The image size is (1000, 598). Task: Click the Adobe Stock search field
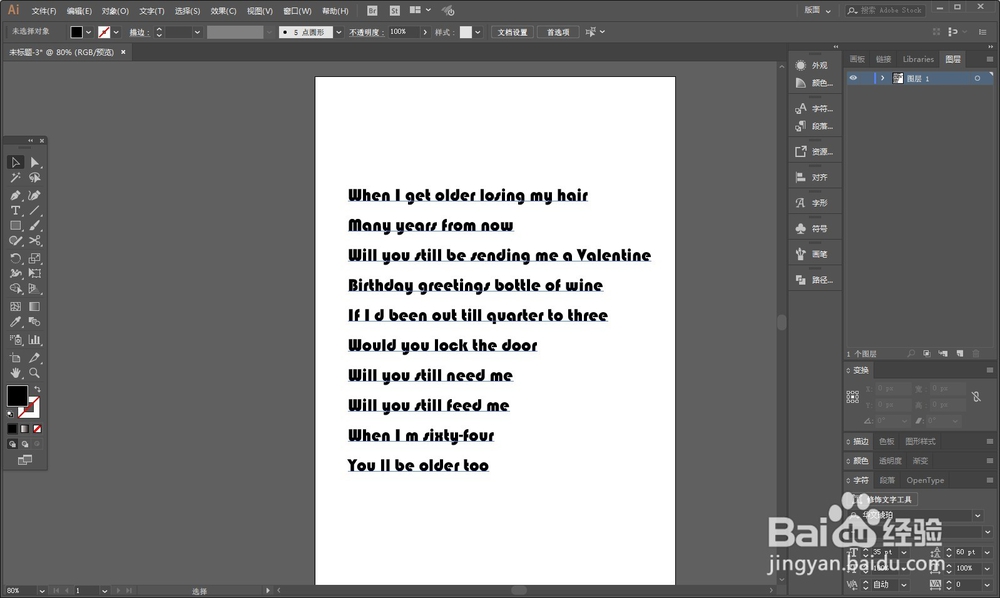tap(885, 10)
